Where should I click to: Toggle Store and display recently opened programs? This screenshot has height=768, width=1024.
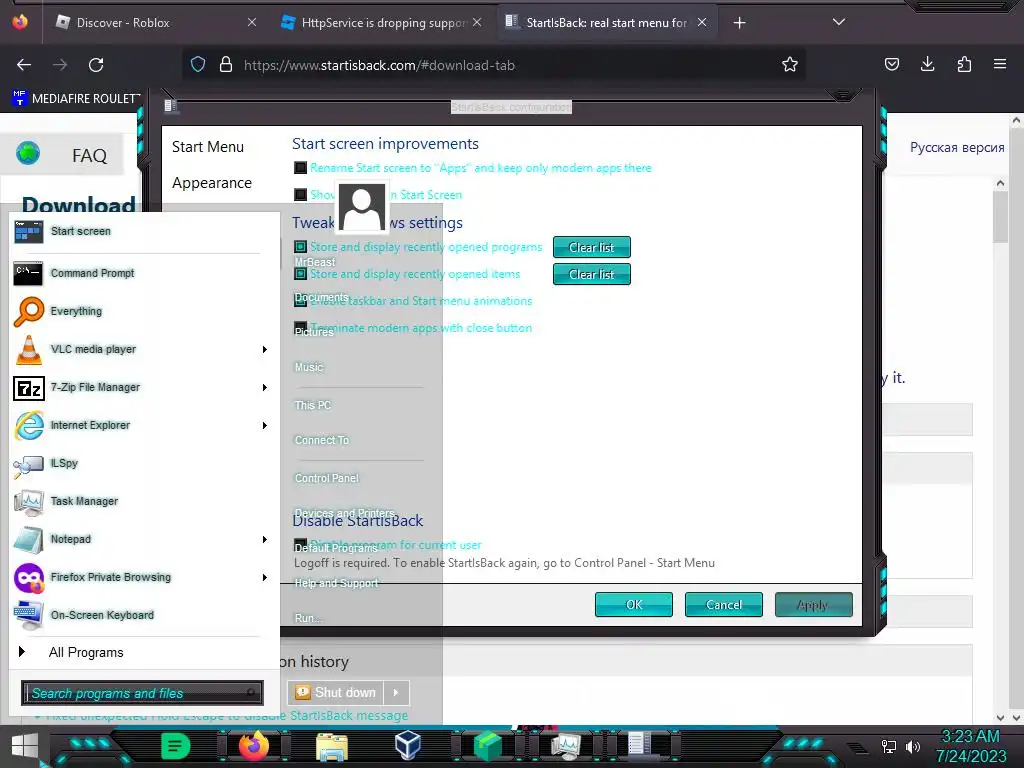point(300,247)
